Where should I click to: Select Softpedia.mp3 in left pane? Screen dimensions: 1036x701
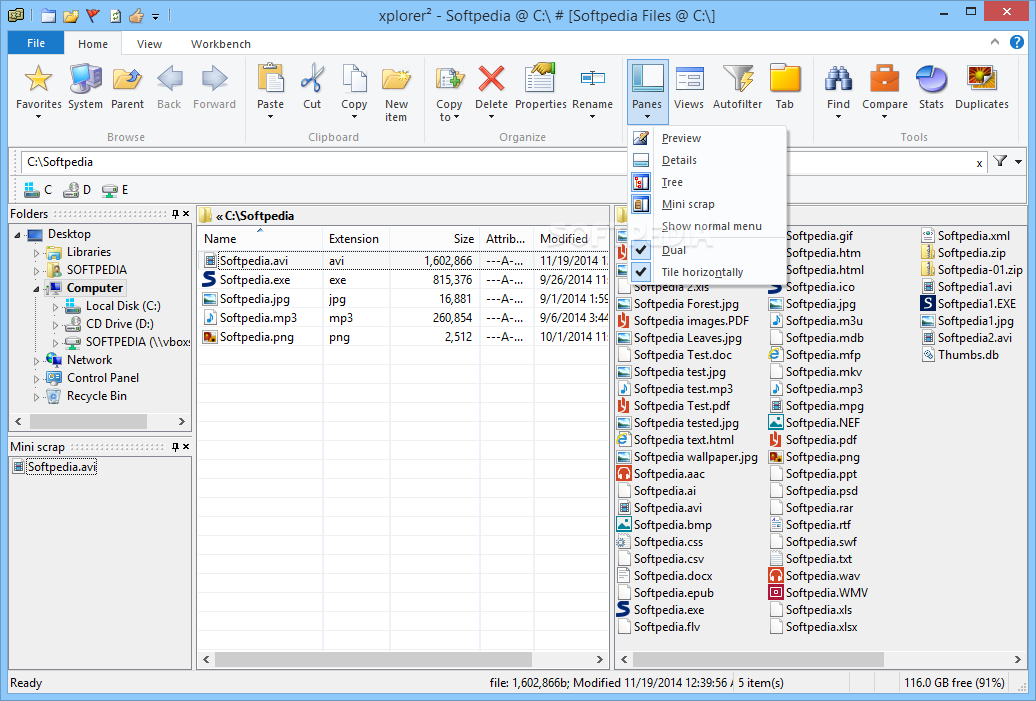[x=258, y=318]
